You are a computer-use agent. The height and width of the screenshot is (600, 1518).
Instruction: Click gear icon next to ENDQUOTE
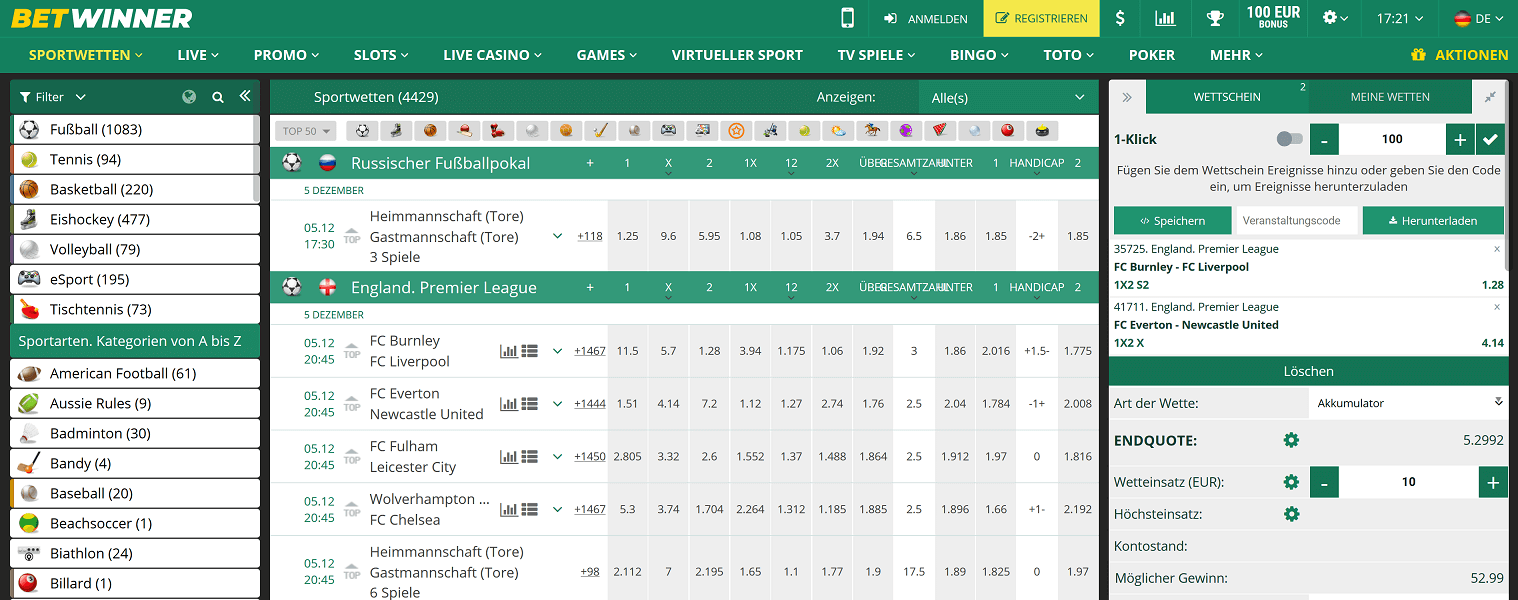pyautogui.click(x=1291, y=440)
